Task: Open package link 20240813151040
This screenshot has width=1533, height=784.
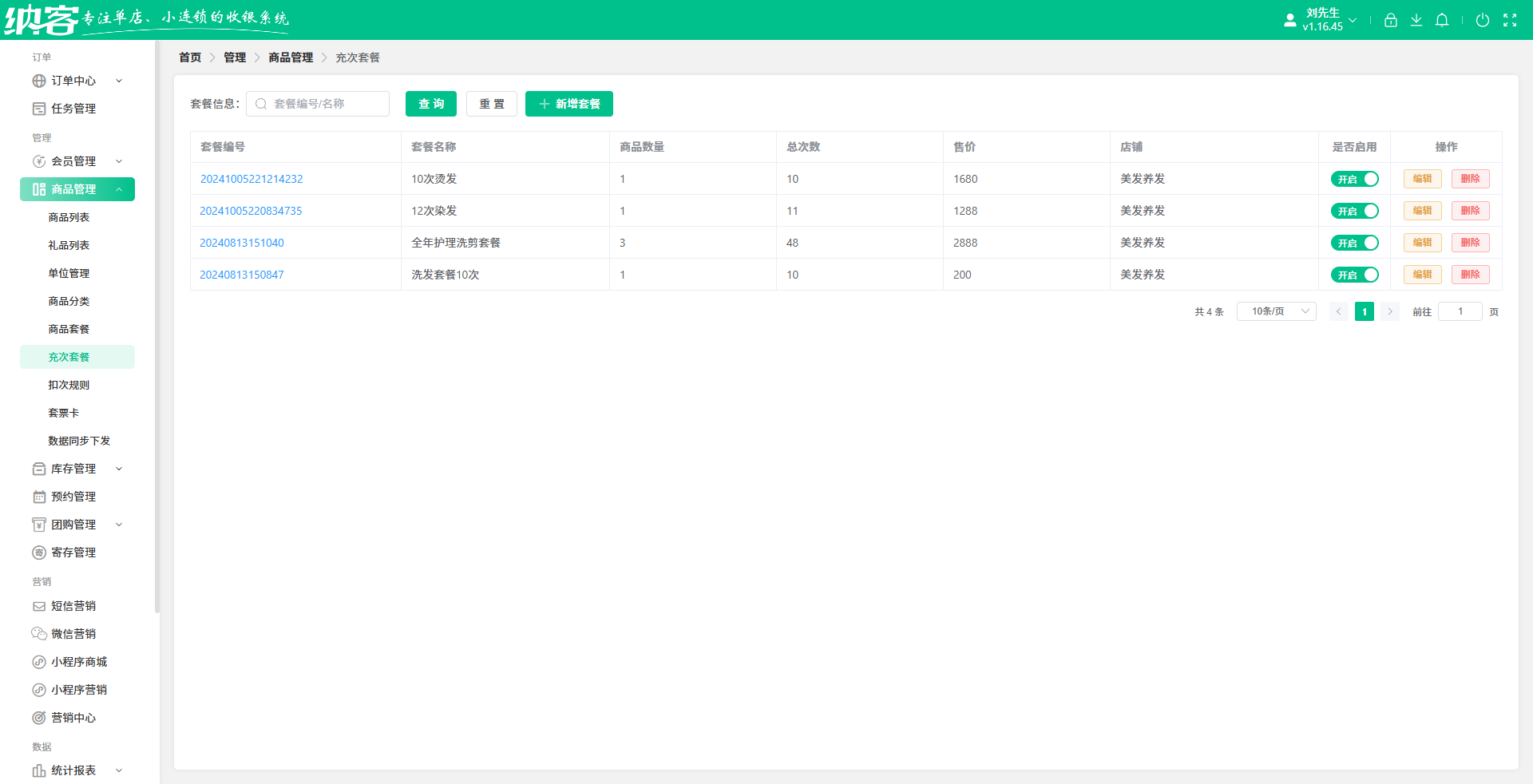Action: click(242, 243)
